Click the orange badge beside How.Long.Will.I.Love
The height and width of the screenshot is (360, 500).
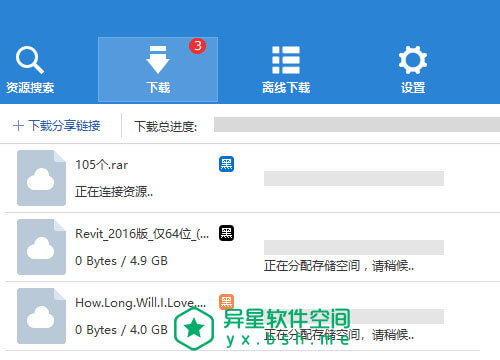(x=226, y=302)
